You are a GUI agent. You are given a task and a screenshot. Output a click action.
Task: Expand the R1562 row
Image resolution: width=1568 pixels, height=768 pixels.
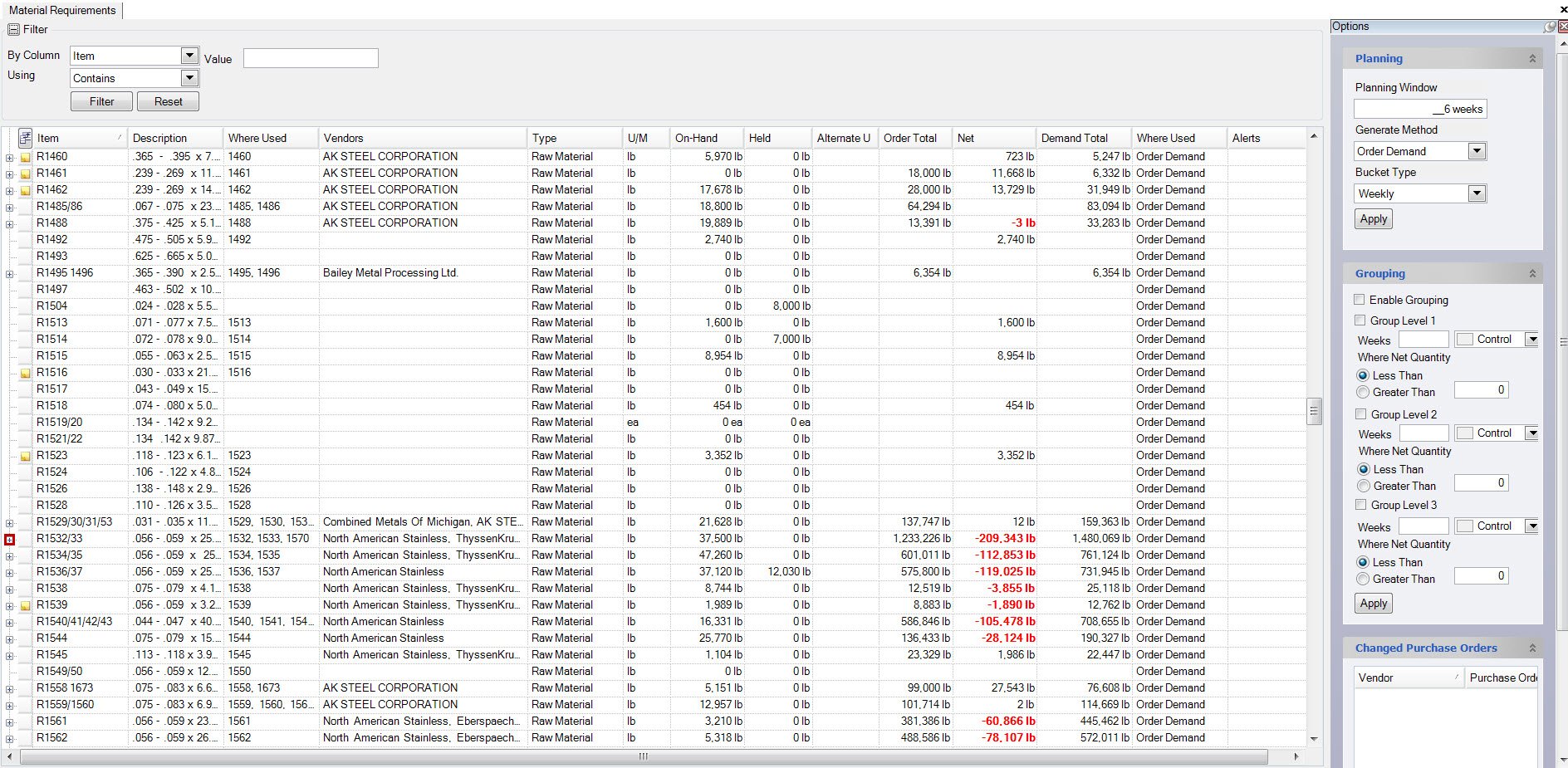(9, 738)
